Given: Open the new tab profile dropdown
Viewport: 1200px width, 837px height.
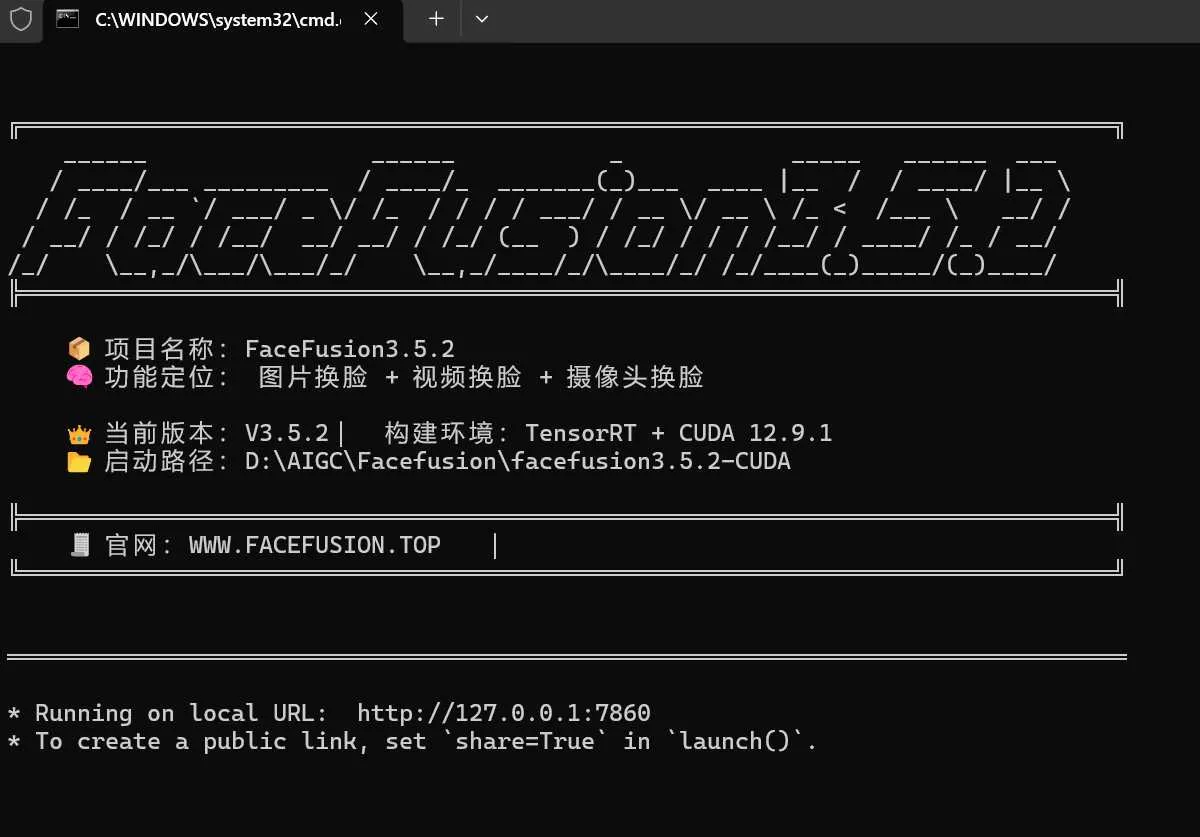Looking at the screenshot, I should tap(481, 19).
